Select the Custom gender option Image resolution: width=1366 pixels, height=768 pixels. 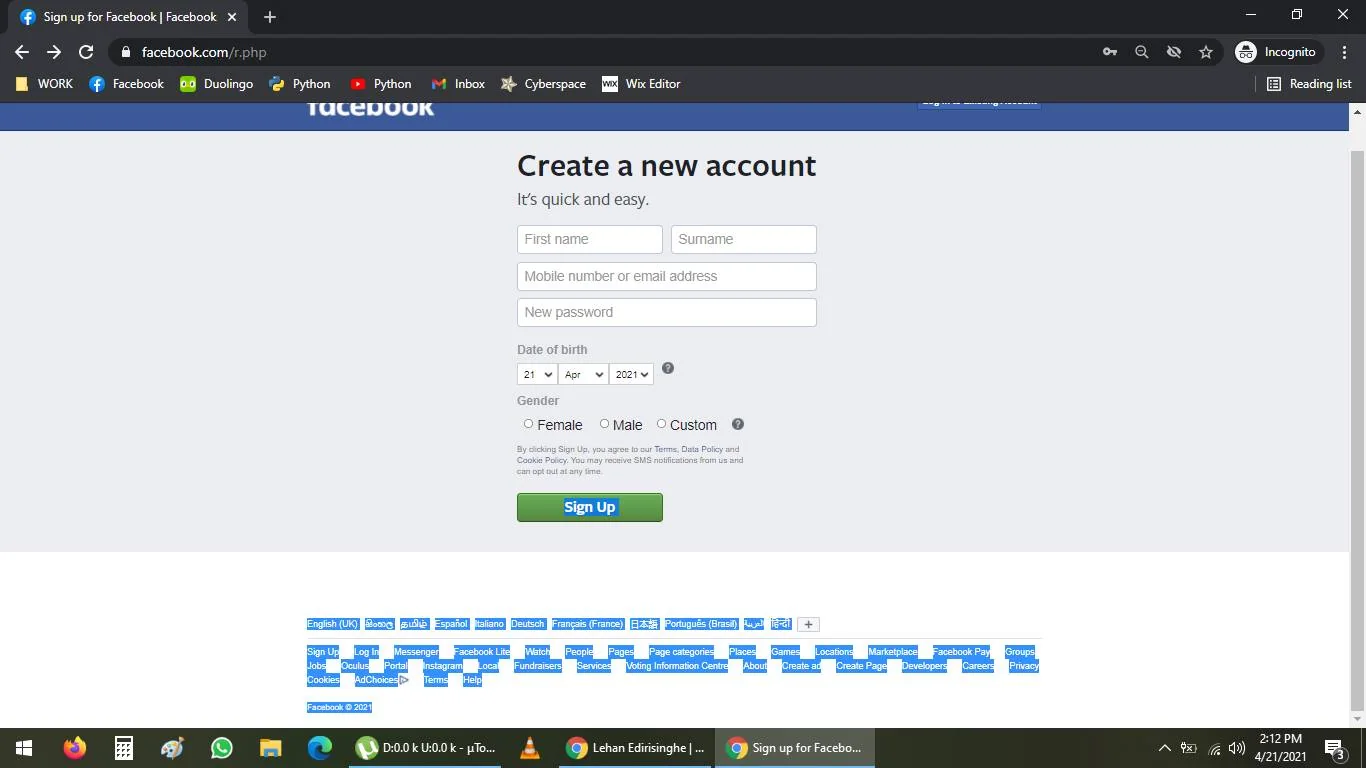coord(661,424)
